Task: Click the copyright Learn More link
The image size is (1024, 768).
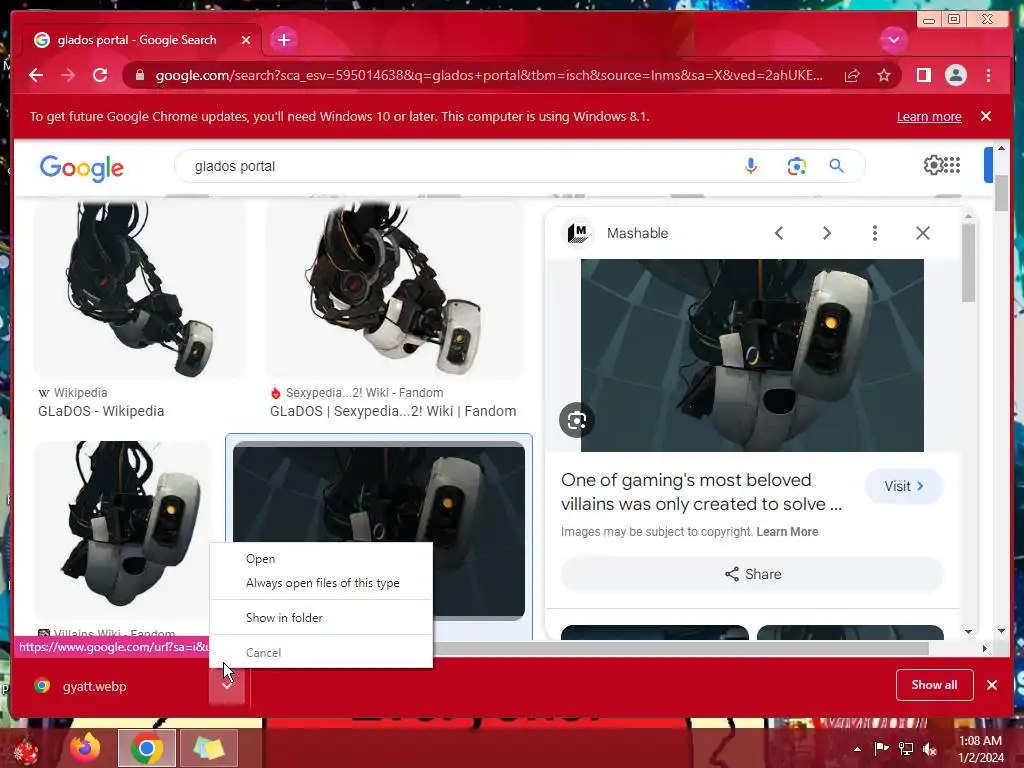Action: tap(787, 532)
